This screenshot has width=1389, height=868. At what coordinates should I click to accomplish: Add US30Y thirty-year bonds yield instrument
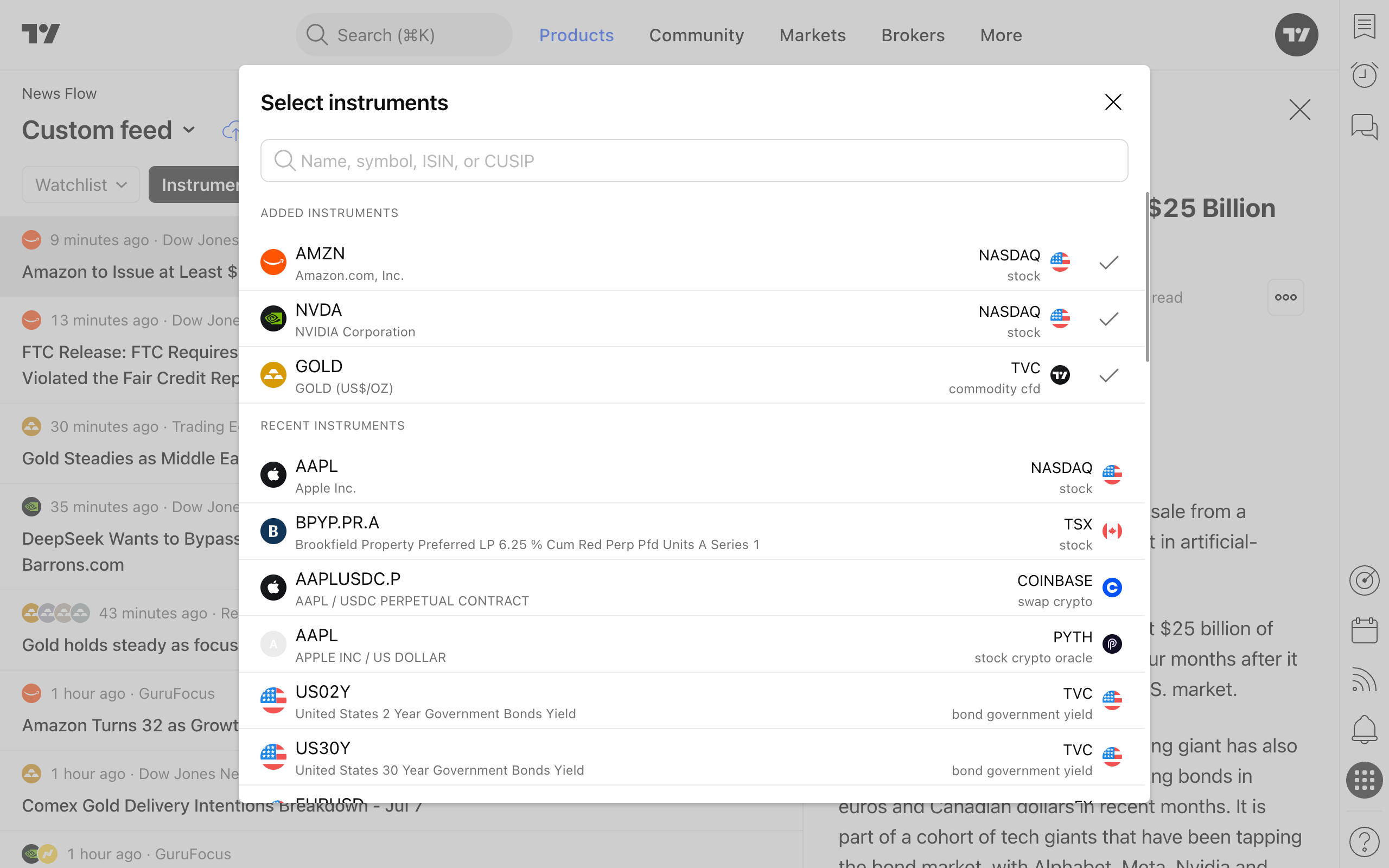coord(692,757)
